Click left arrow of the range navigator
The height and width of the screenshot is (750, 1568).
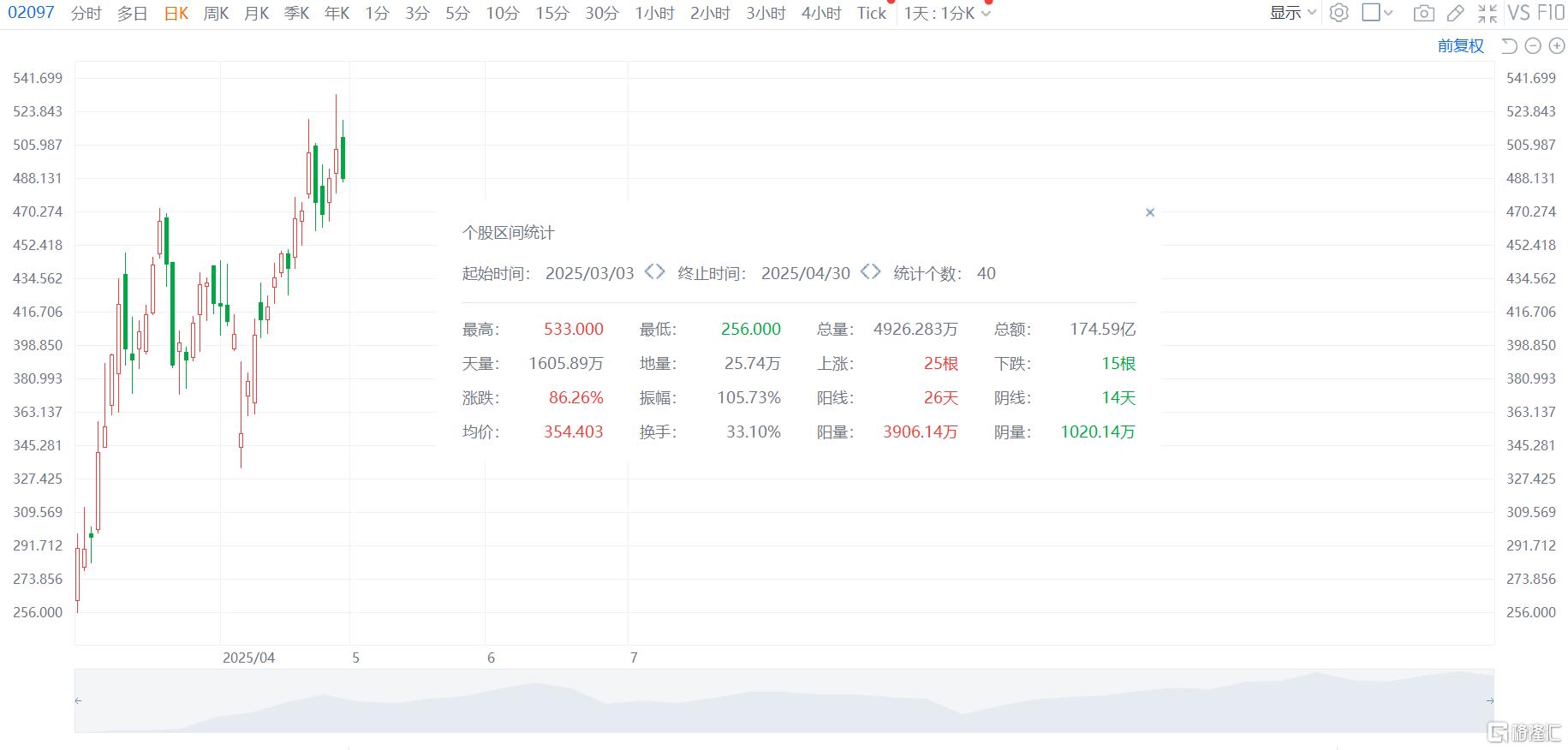pyautogui.click(x=78, y=700)
